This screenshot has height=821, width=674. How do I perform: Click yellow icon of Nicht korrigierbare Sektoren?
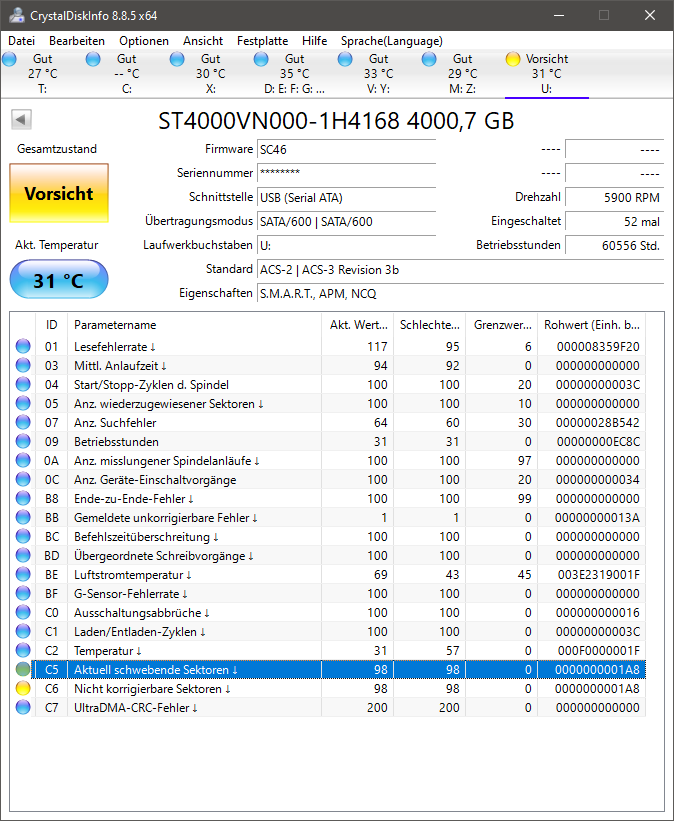pos(23,689)
